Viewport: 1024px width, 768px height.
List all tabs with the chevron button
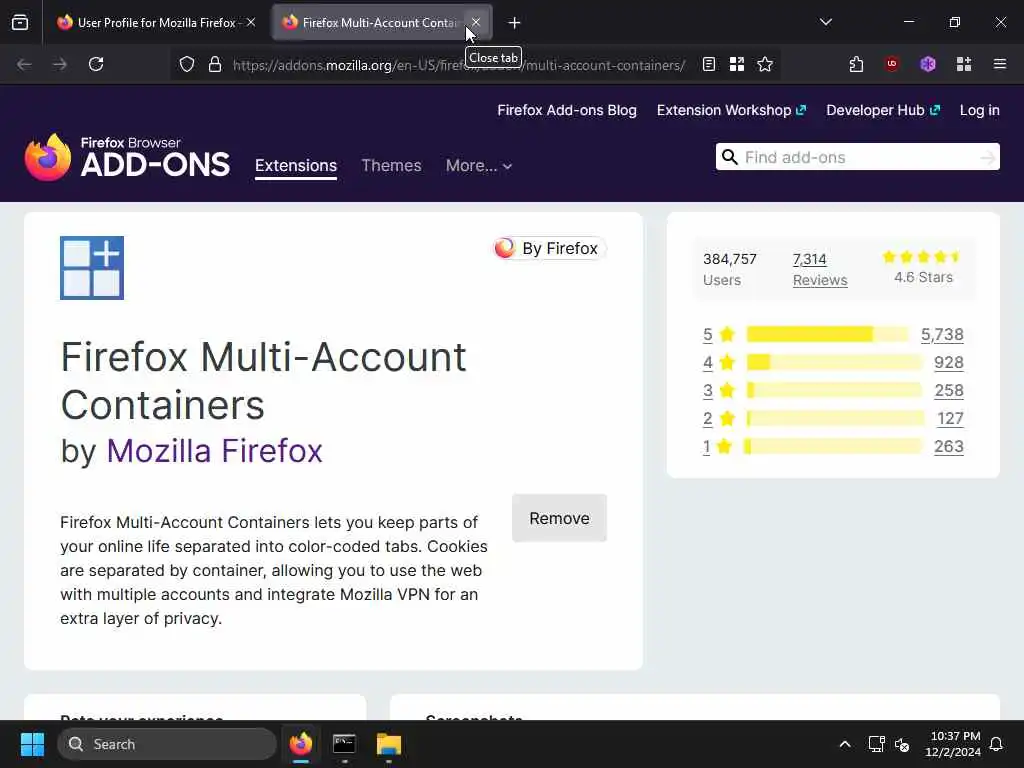coord(825,22)
